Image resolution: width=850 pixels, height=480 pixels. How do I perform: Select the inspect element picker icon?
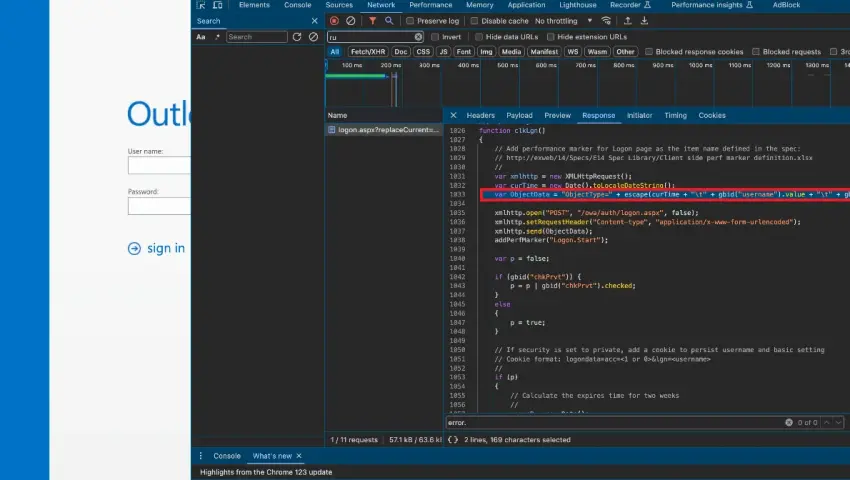pyautogui.click(x=201, y=5)
